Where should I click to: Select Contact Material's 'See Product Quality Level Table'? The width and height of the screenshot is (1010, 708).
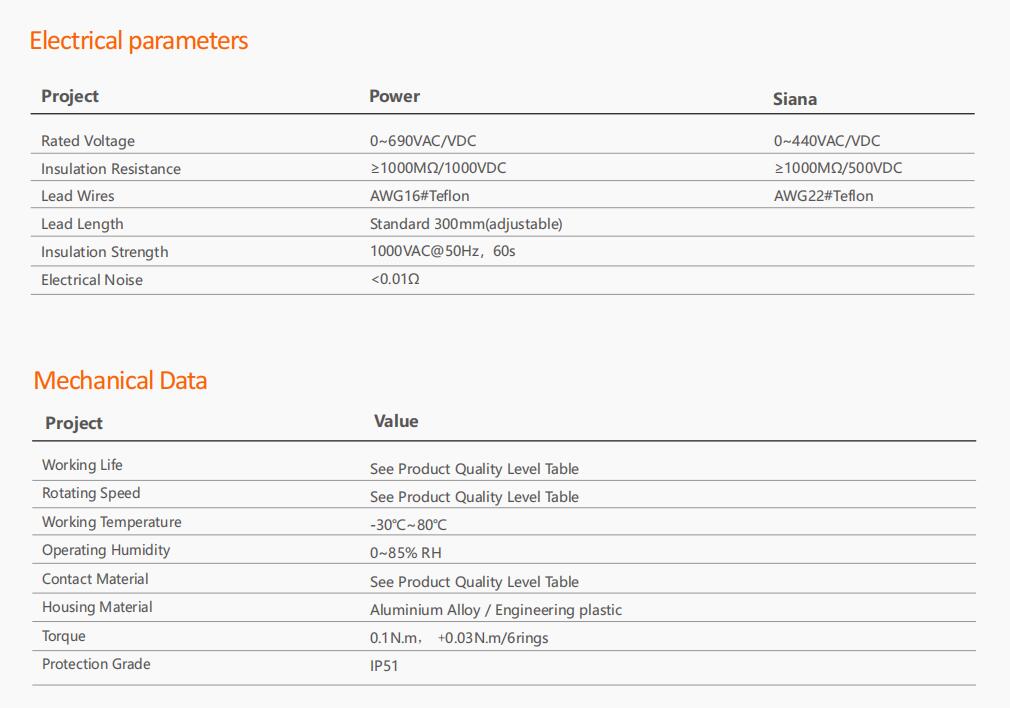coord(474,582)
